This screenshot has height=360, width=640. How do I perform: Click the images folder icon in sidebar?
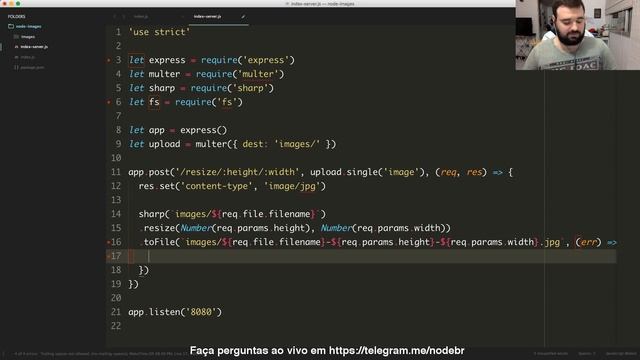pos(16,37)
